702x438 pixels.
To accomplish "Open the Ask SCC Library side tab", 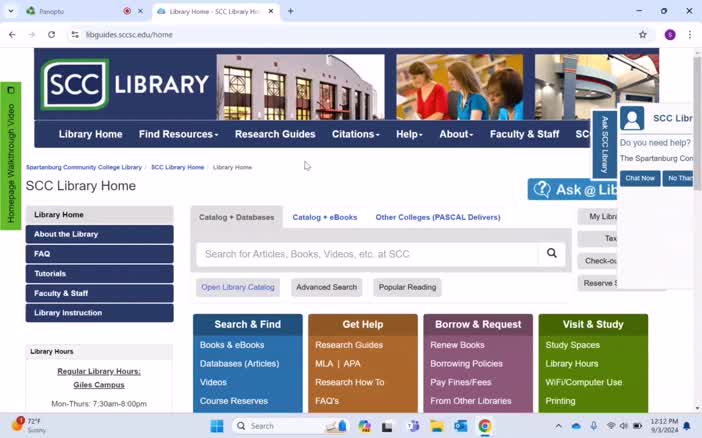I will coord(604,145).
